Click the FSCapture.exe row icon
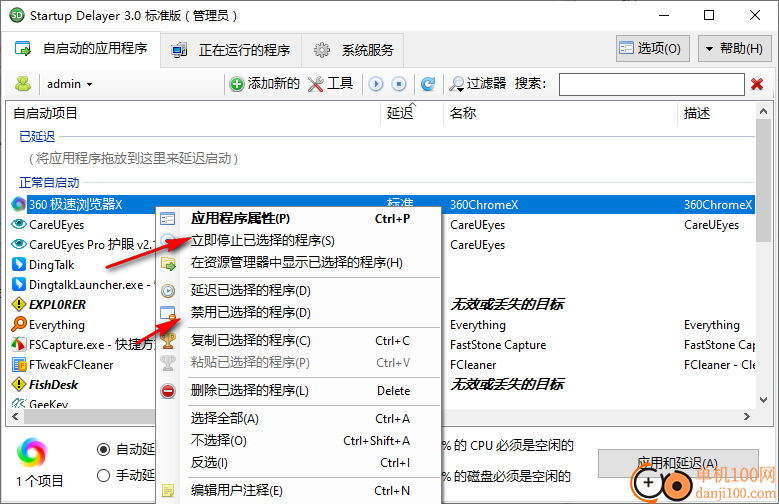The height and width of the screenshot is (504, 779). coord(19,344)
